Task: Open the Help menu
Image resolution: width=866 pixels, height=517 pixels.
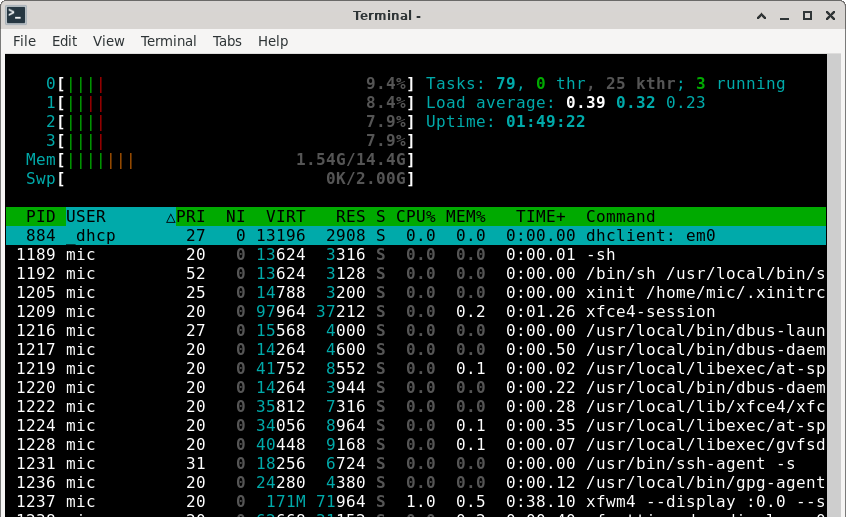Action: (x=273, y=41)
